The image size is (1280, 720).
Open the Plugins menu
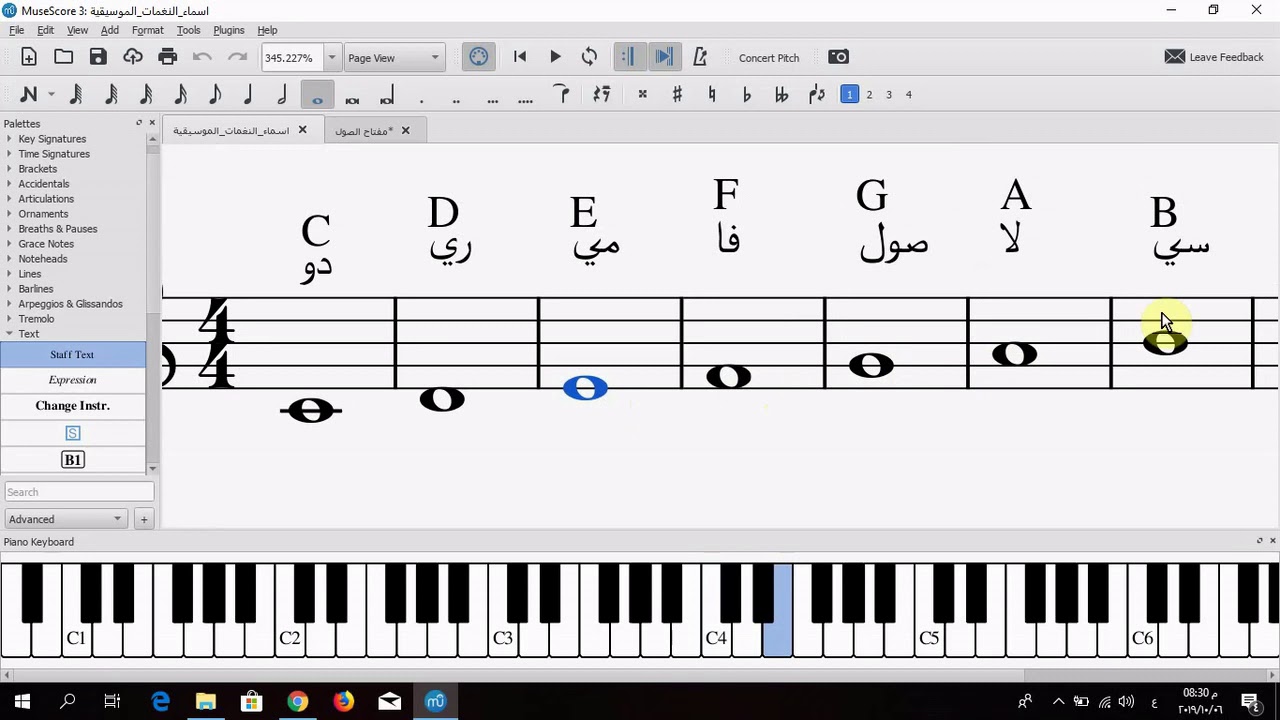228,30
